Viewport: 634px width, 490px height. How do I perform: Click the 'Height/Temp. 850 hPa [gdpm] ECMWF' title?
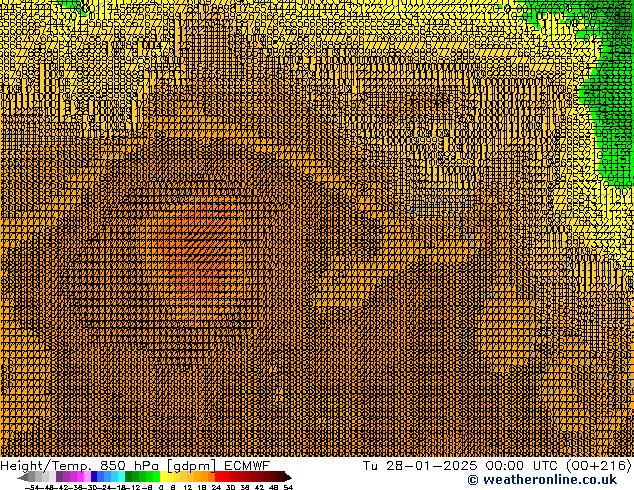pyautogui.click(x=135, y=465)
